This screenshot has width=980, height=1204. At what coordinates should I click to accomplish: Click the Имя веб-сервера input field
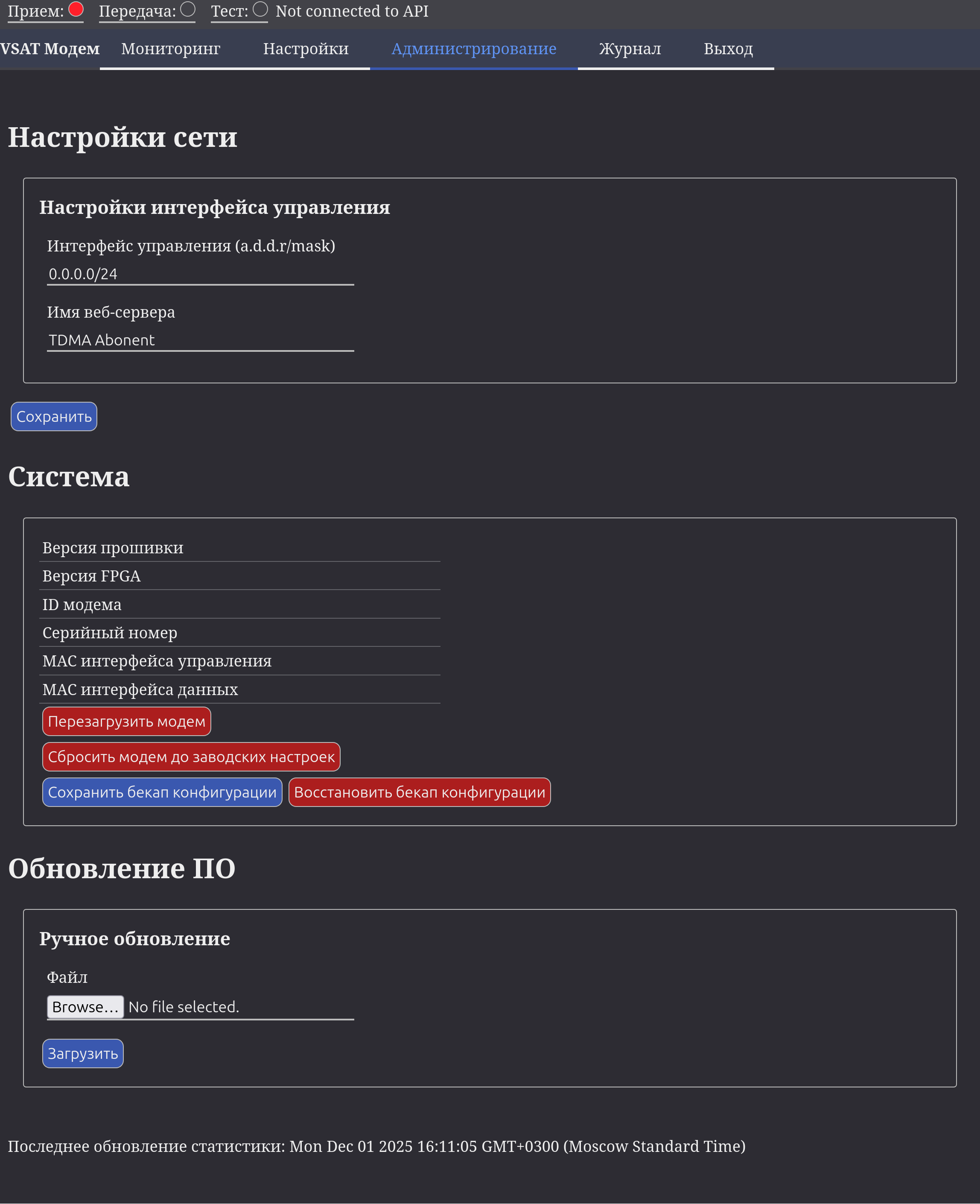pyautogui.click(x=200, y=341)
